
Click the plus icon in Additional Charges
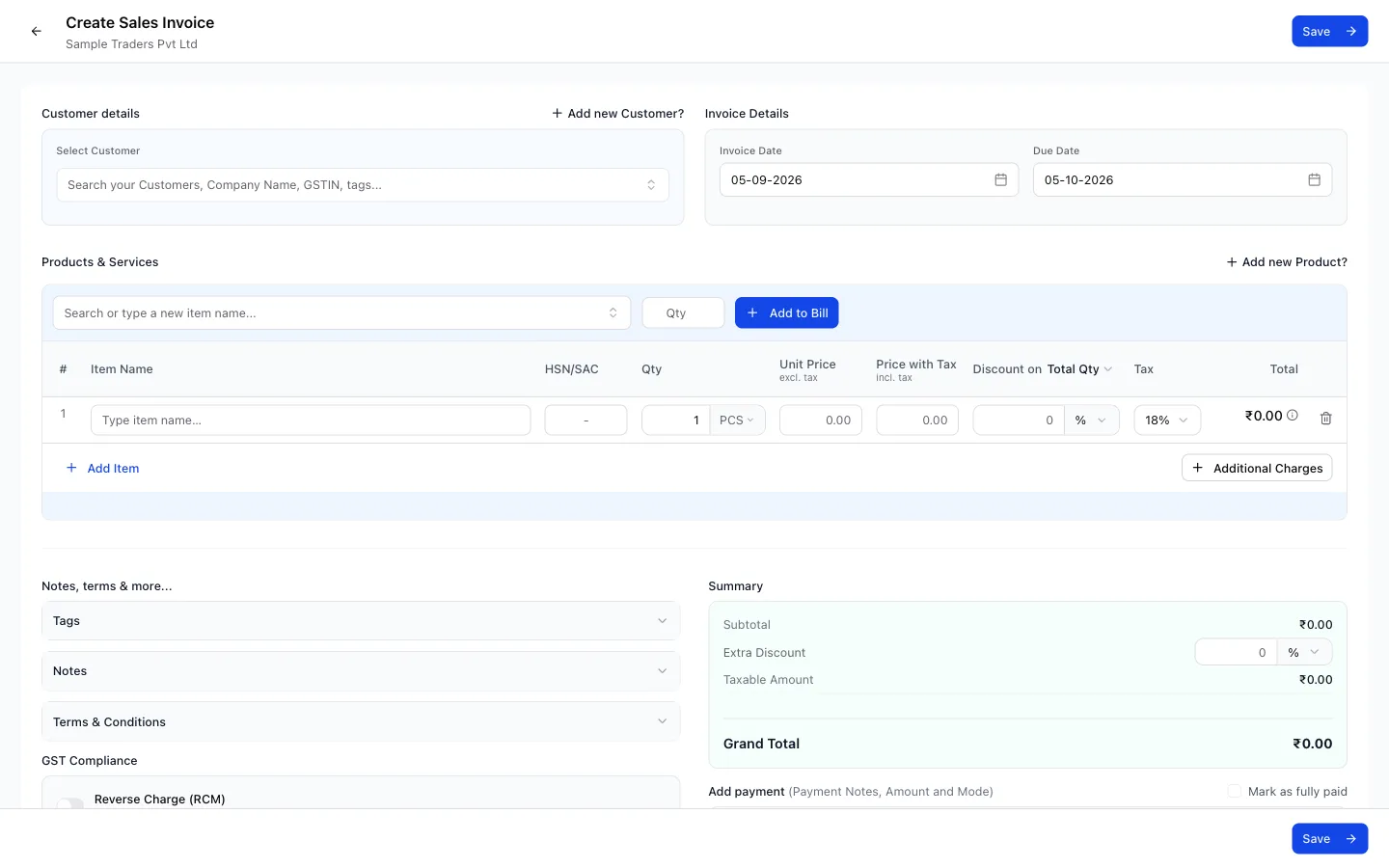1198,468
